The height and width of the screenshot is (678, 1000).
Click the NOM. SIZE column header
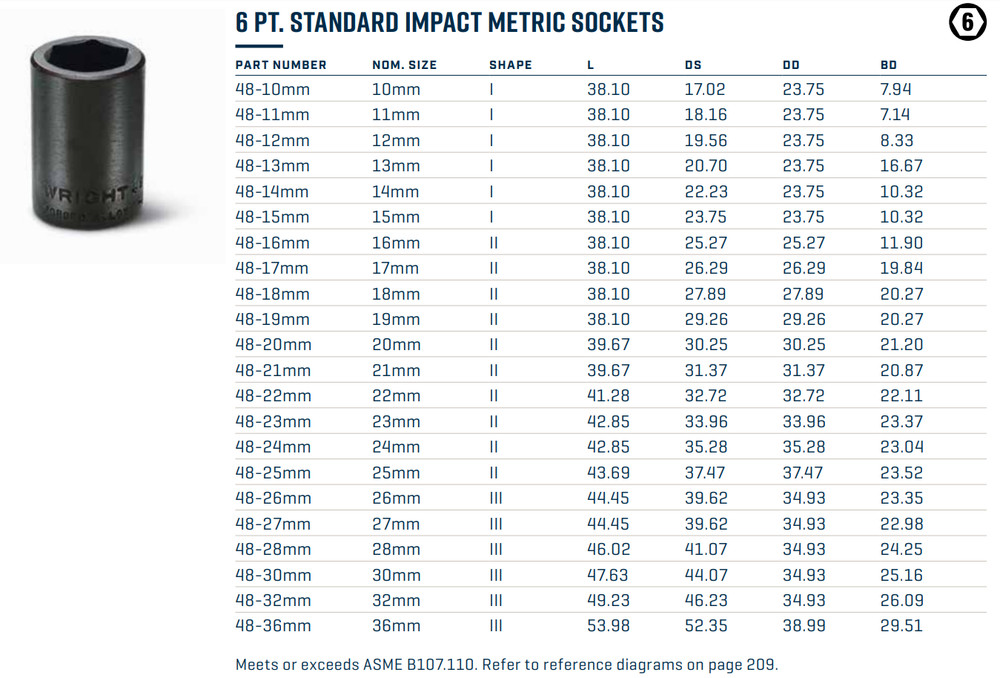(x=404, y=65)
